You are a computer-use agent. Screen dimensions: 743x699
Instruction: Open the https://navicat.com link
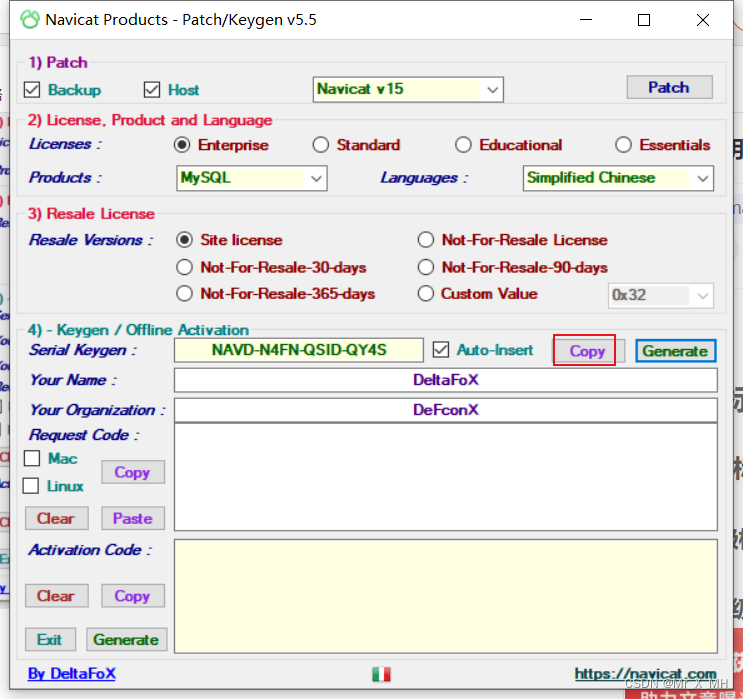[645, 673]
